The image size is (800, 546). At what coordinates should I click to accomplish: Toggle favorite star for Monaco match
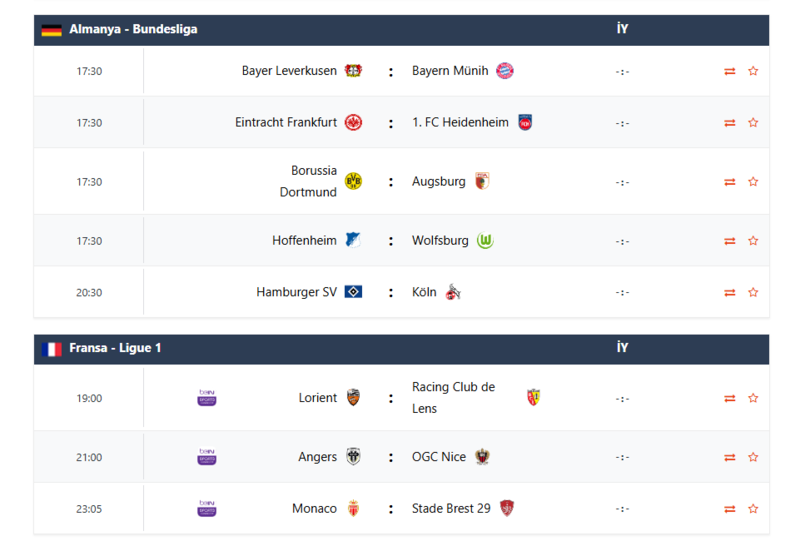pyautogui.click(x=753, y=508)
